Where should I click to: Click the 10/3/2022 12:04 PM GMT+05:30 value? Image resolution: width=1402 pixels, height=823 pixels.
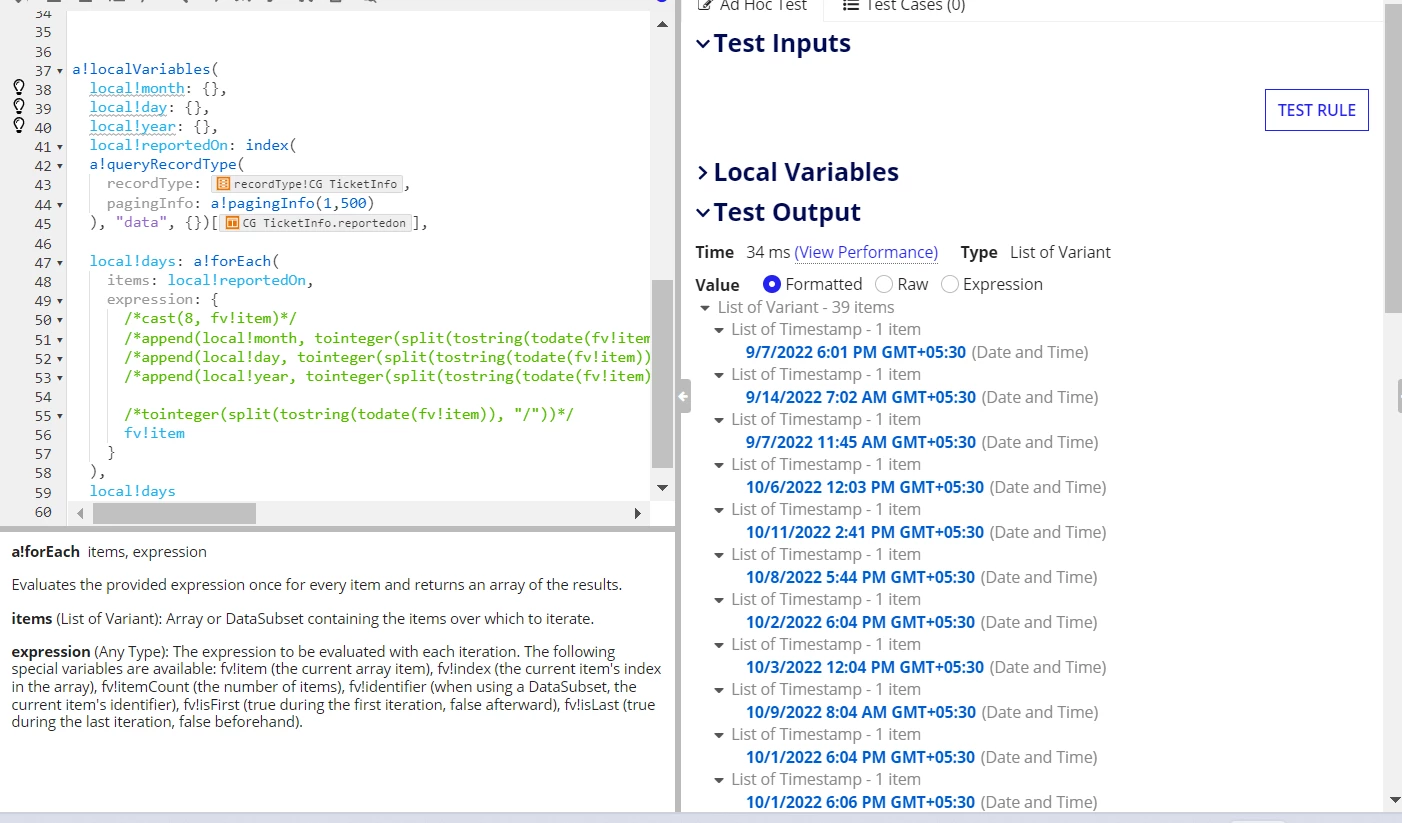(865, 667)
